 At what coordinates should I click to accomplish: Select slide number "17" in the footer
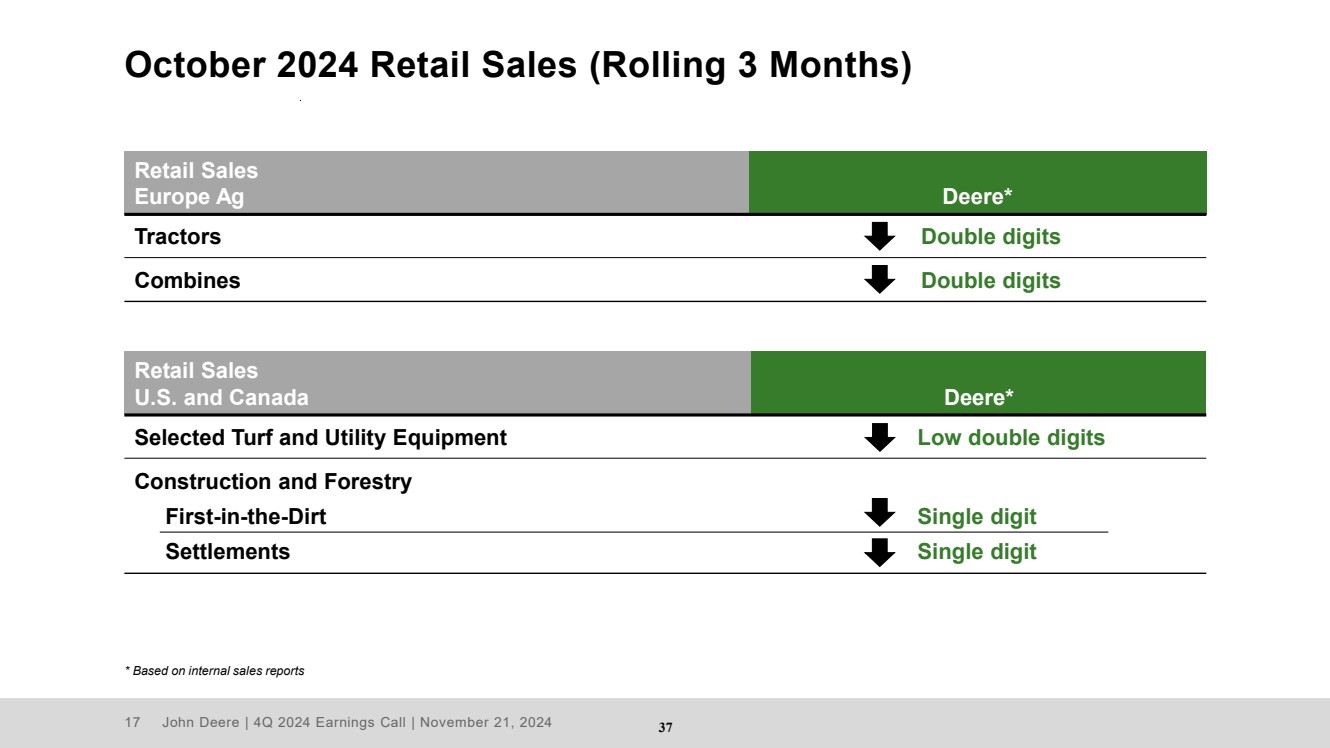pos(131,722)
